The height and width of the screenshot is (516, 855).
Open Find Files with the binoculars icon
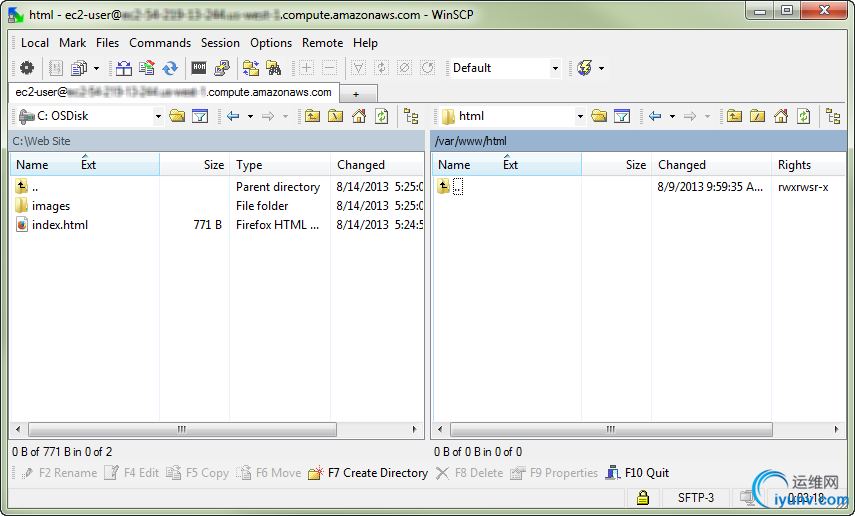[x=274, y=68]
